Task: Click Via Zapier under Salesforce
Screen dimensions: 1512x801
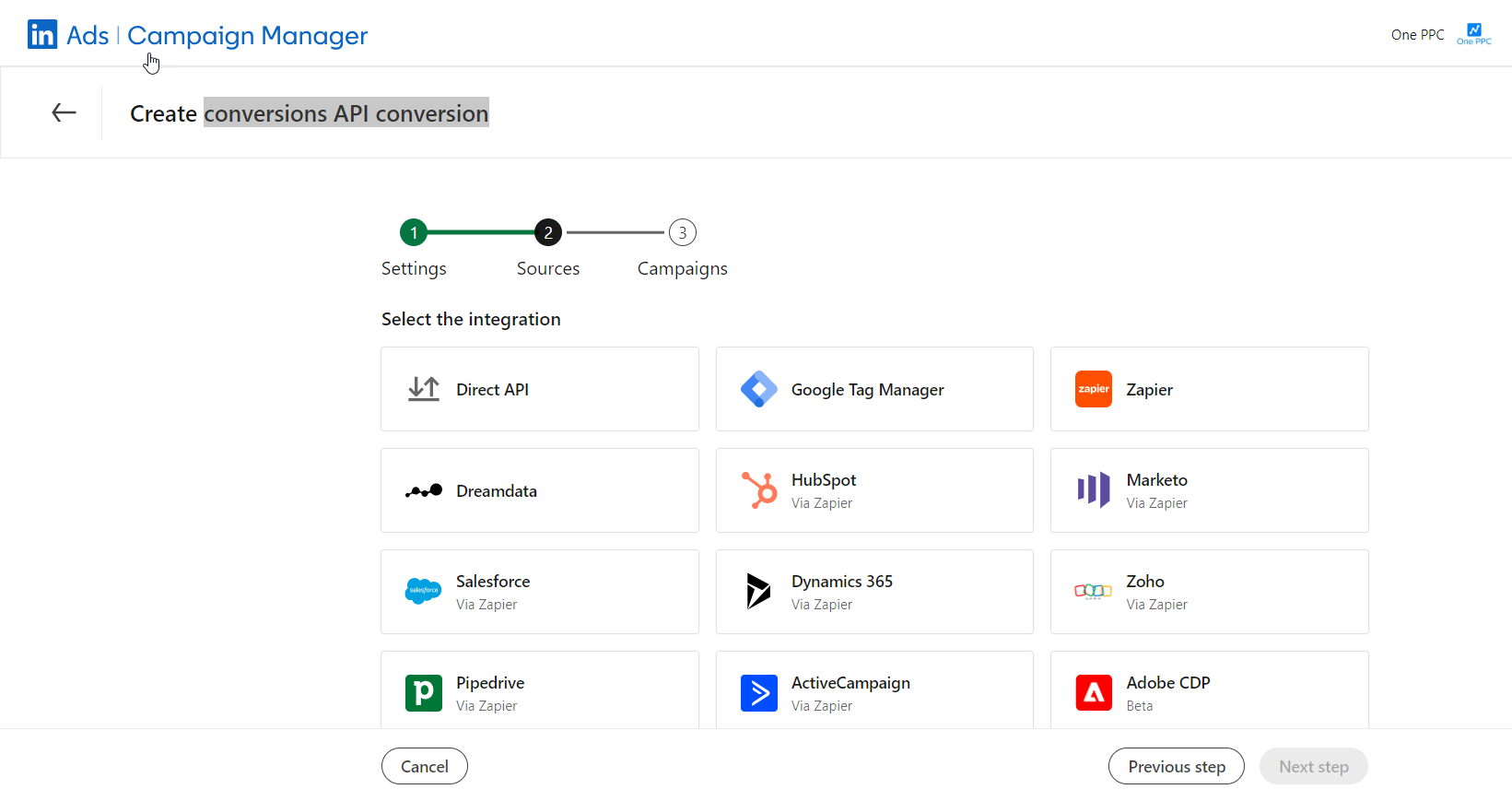Action: click(486, 605)
